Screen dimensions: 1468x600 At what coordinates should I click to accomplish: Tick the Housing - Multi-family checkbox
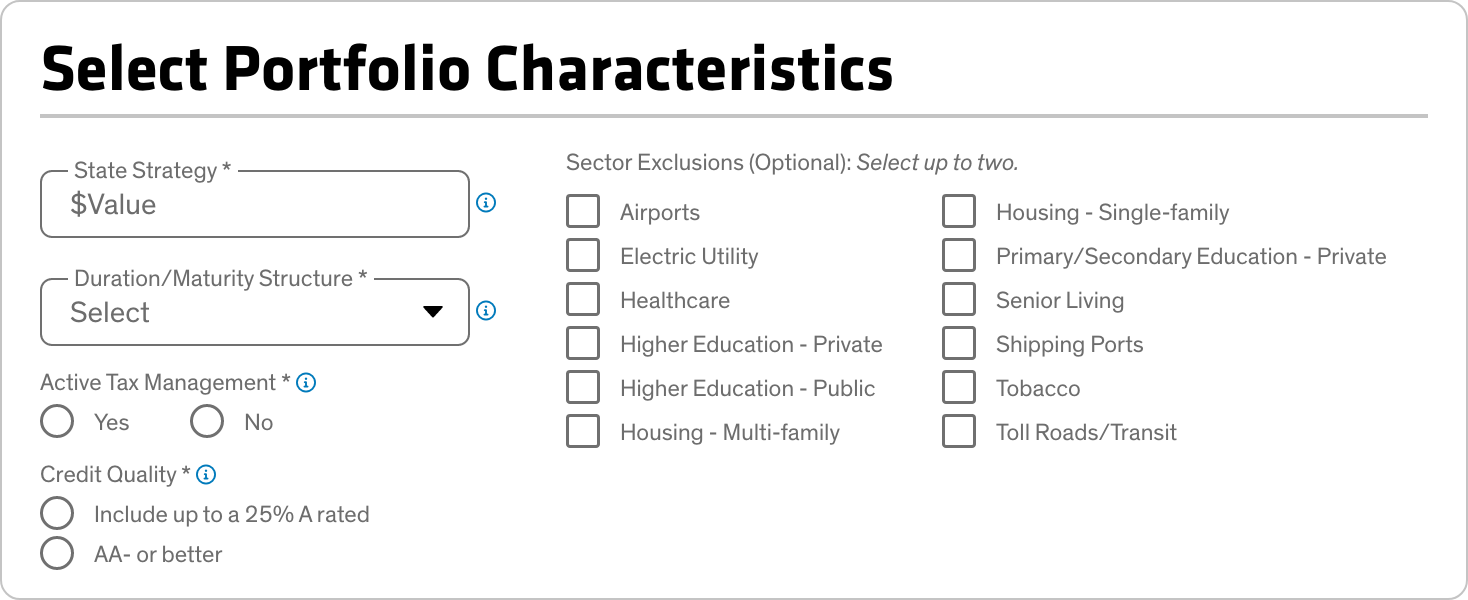(583, 432)
